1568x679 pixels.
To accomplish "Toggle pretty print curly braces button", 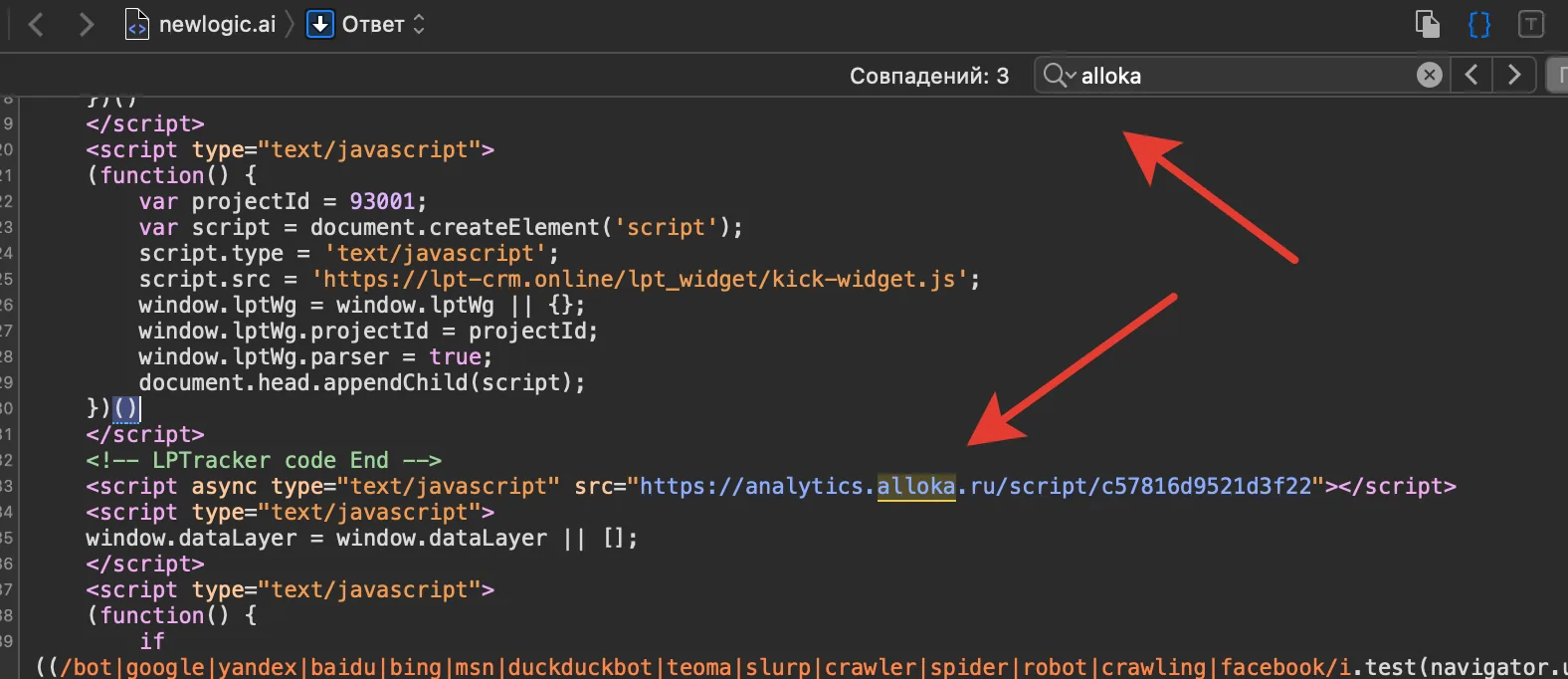I will click(1479, 24).
